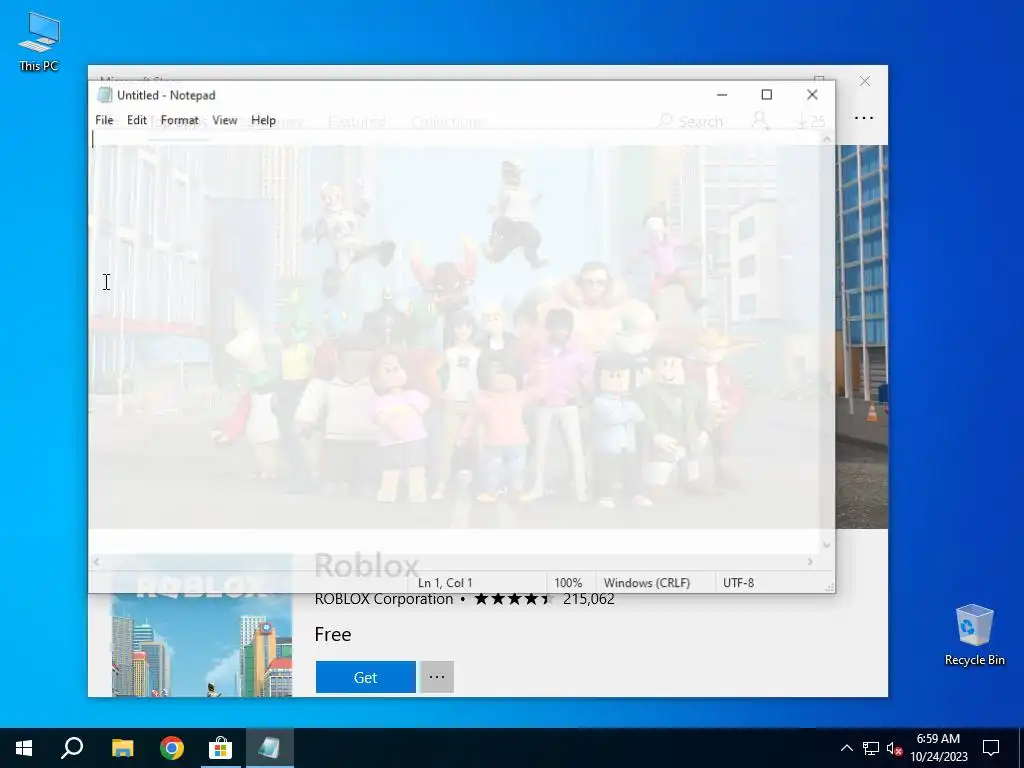Close the Notepad window
The height and width of the screenshot is (768, 1024).
(812, 95)
